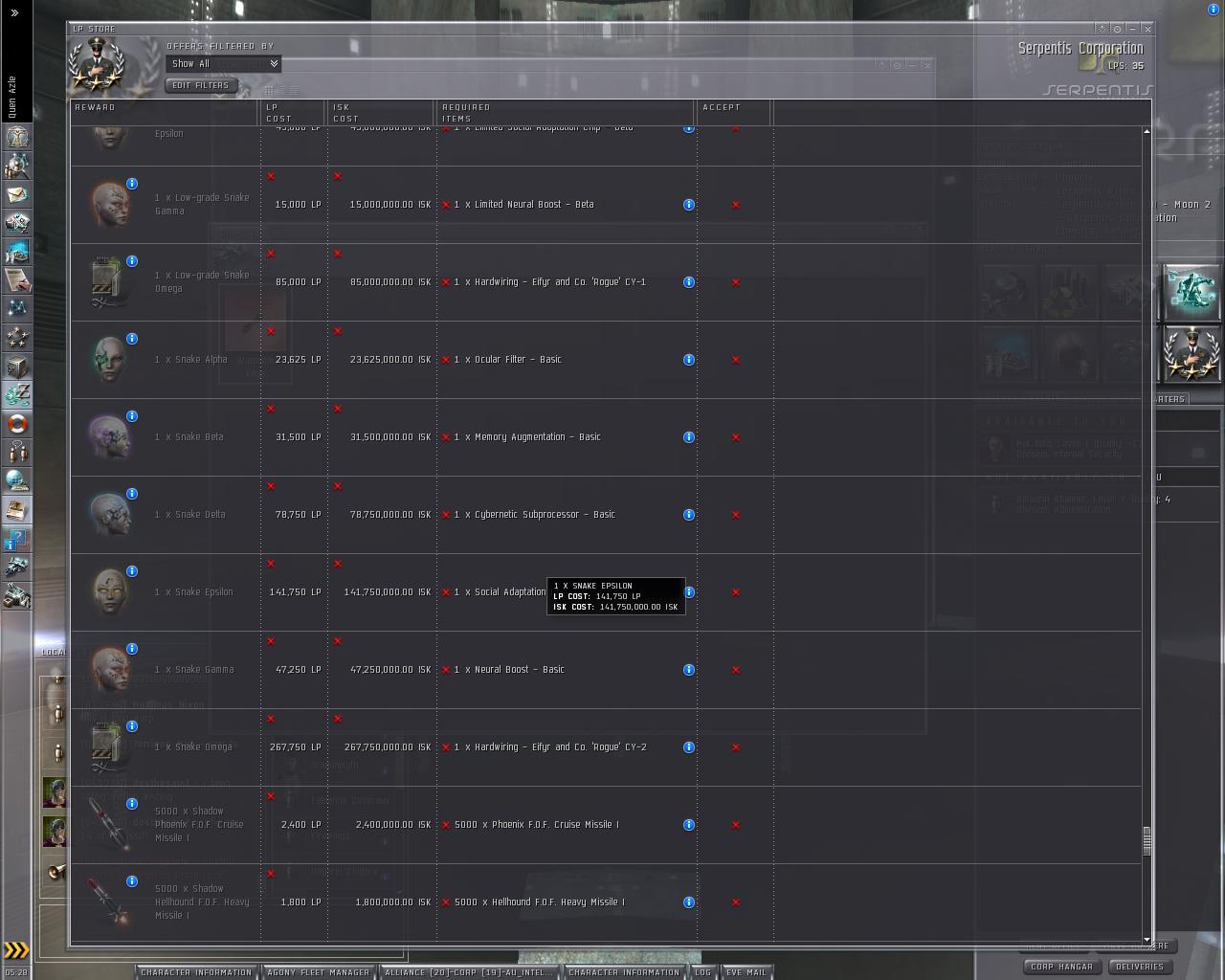Open the Deliveries button
The width and height of the screenshot is (1225, 980).
pos(1140,967)
